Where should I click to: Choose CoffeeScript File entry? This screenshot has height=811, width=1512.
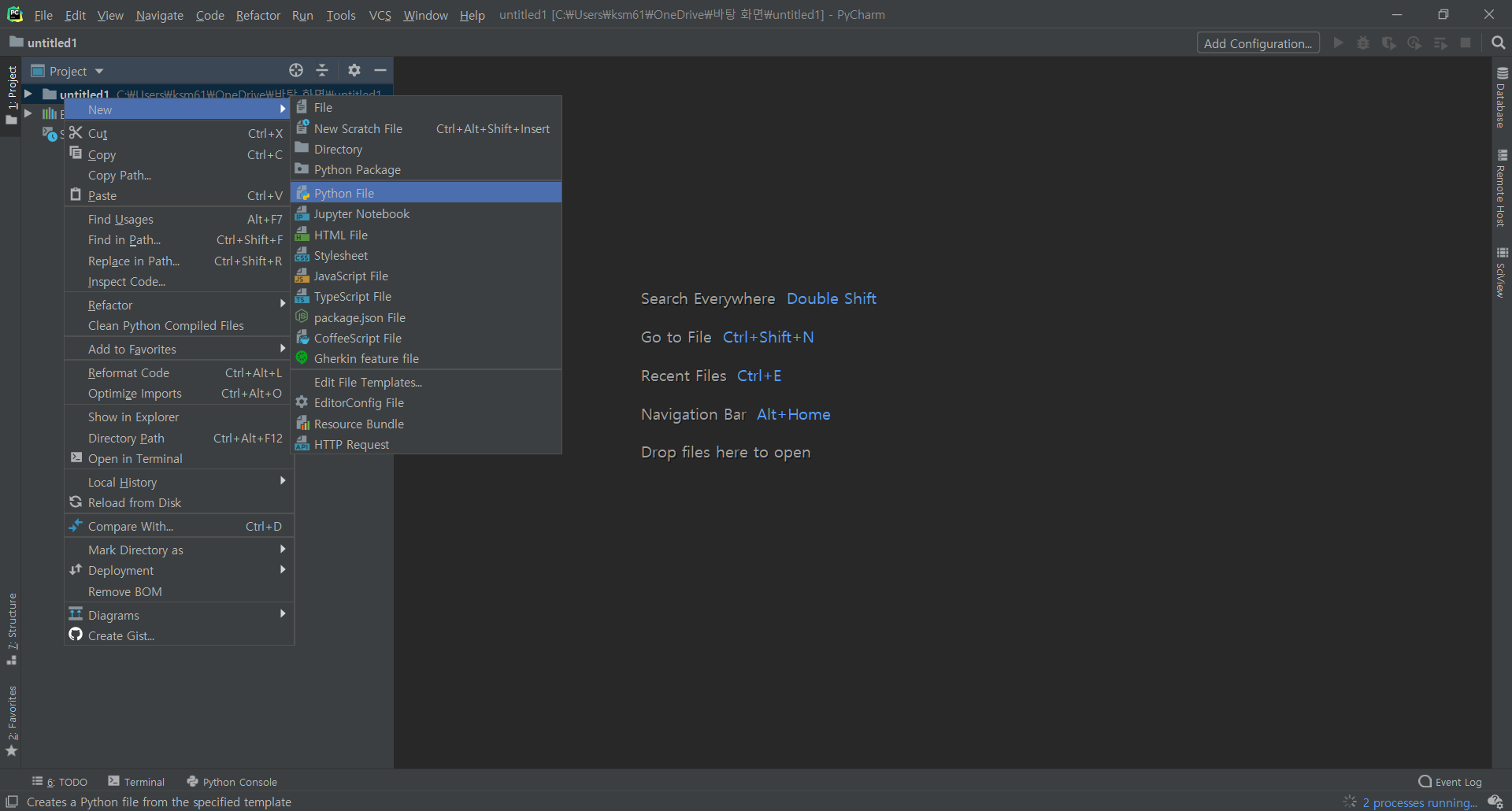(426, 338)
